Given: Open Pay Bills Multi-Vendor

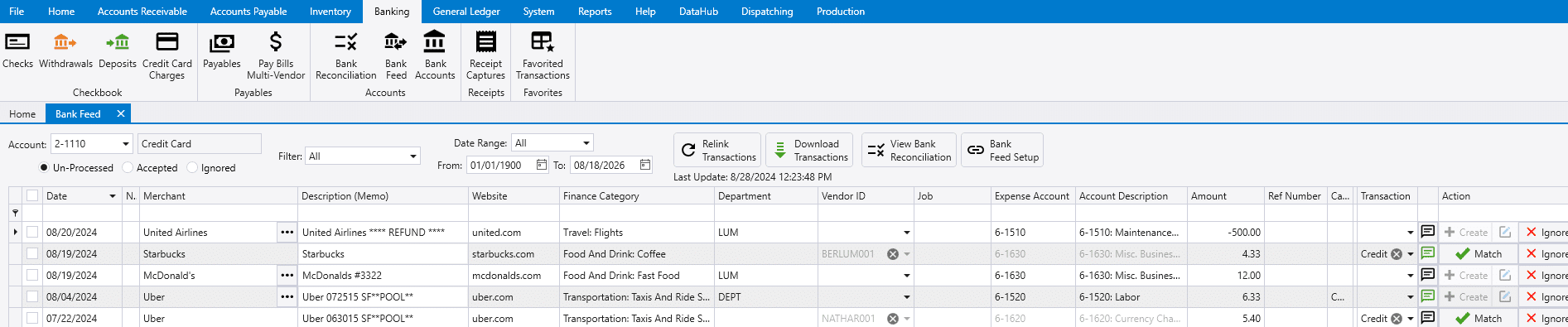Looking at the screenshot, I should (x=276, y=56).
